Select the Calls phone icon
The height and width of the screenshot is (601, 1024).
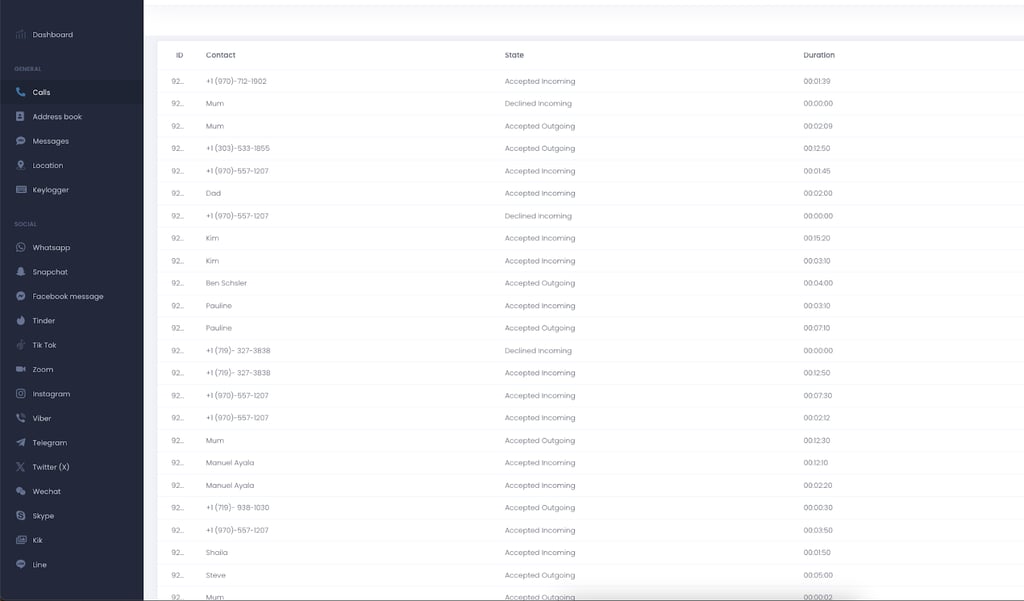click(x=21, y=92)
